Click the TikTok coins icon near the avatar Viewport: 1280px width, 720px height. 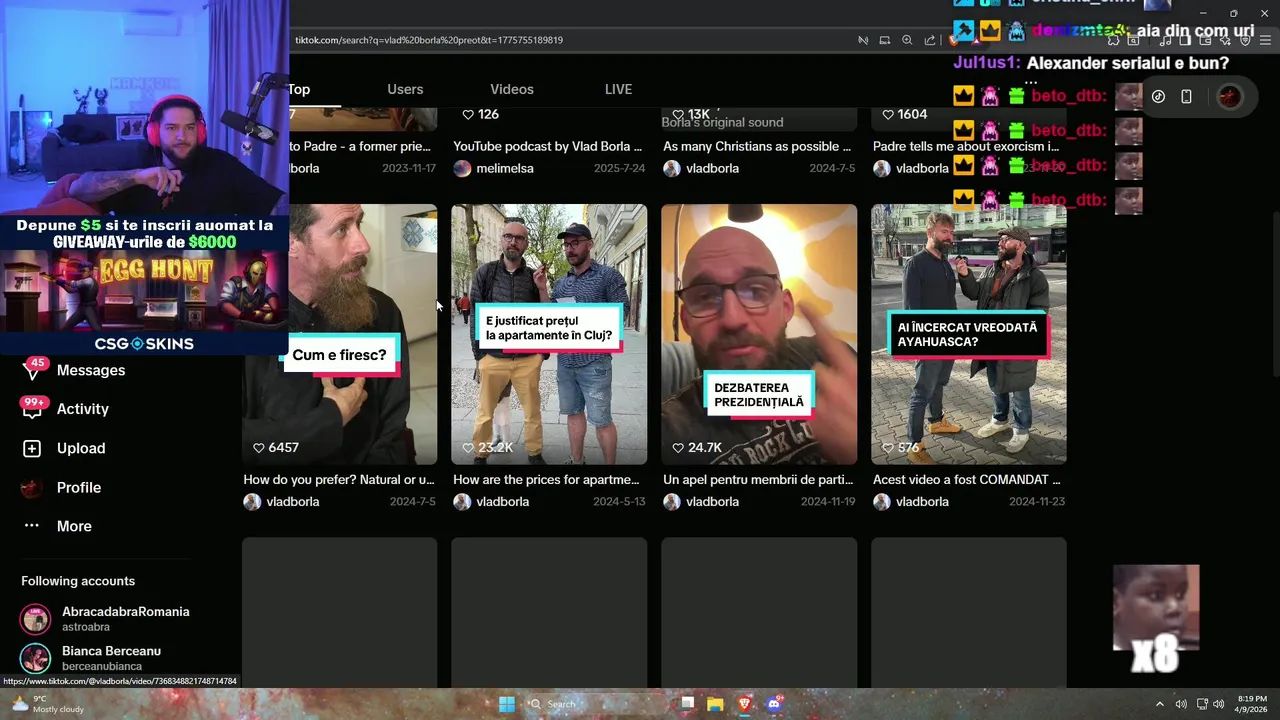coord(1158,97)
